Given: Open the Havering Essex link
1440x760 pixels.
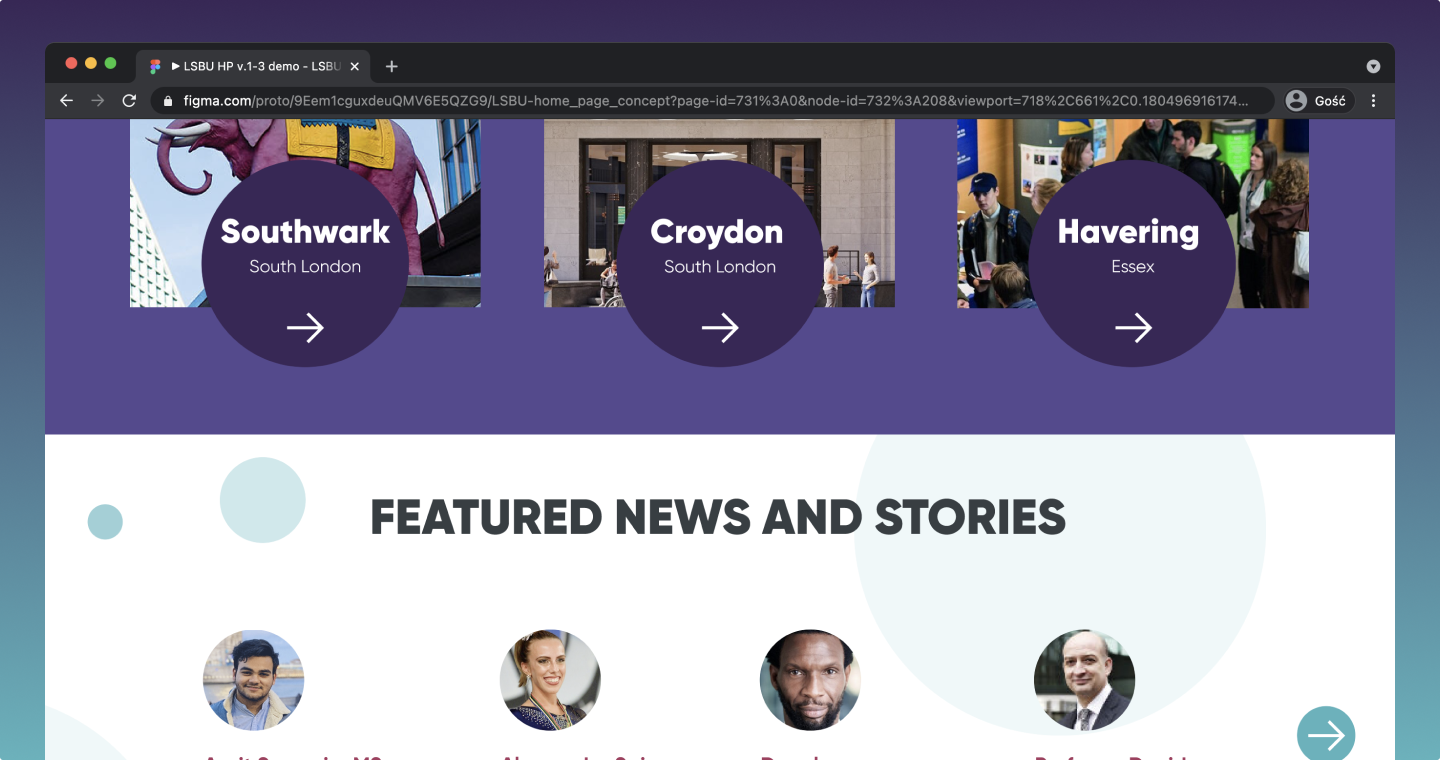Looking at the screenshot, I should click(x=1133, y=264).
